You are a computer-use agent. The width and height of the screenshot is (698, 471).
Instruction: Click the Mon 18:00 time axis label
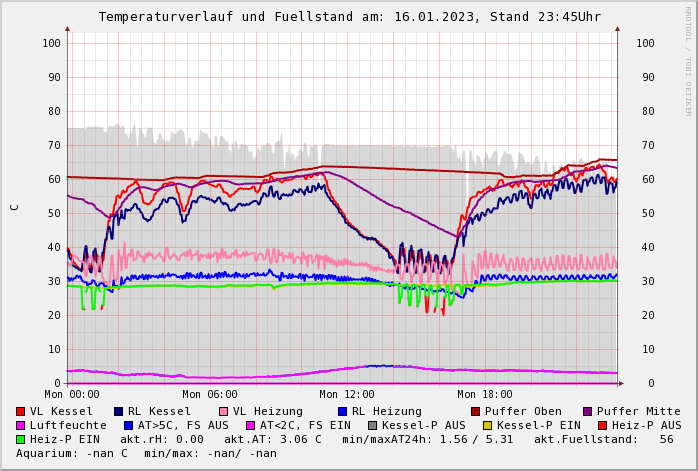[485, 395]
